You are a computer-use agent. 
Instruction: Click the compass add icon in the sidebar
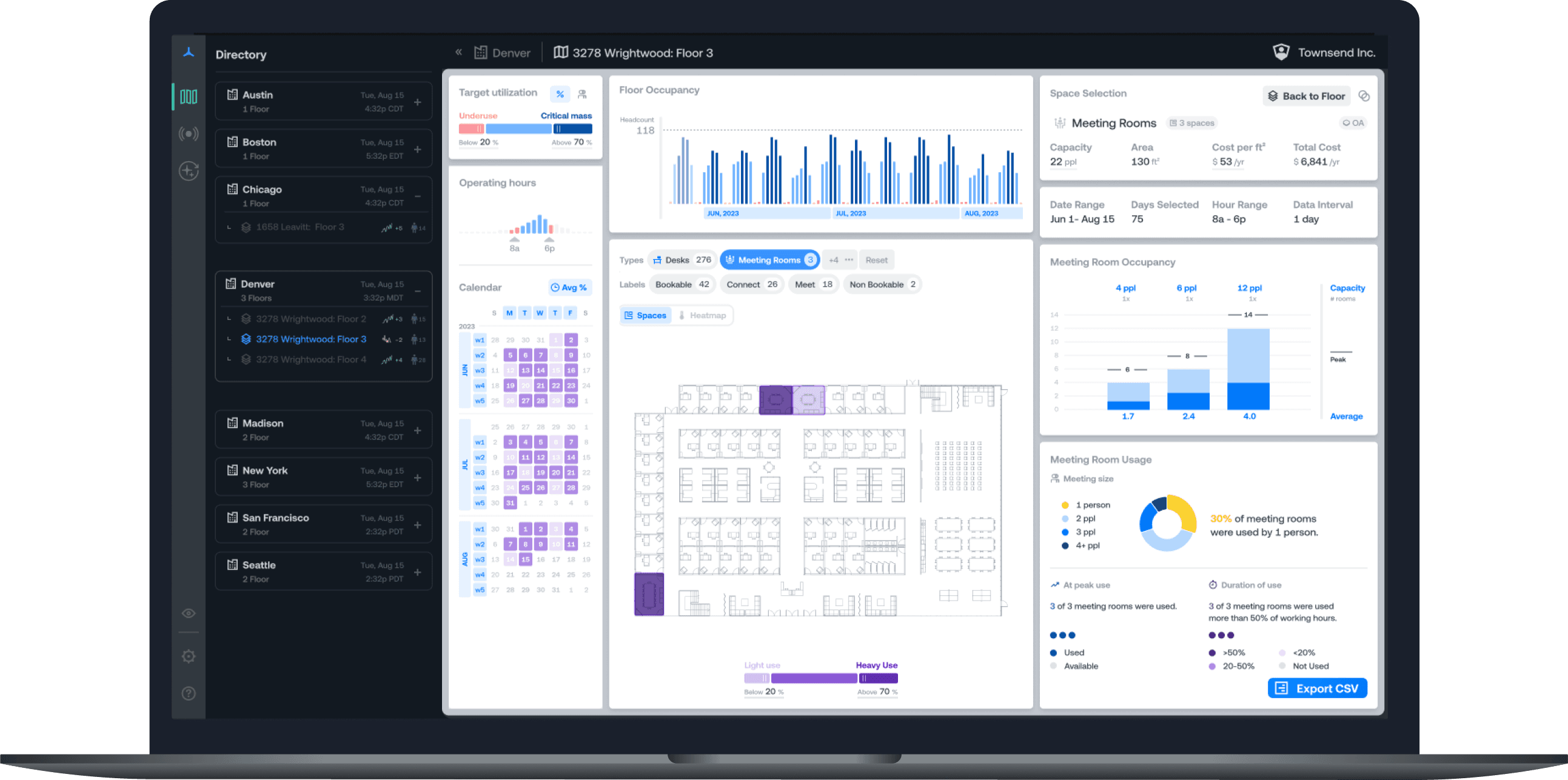[189, 172]
